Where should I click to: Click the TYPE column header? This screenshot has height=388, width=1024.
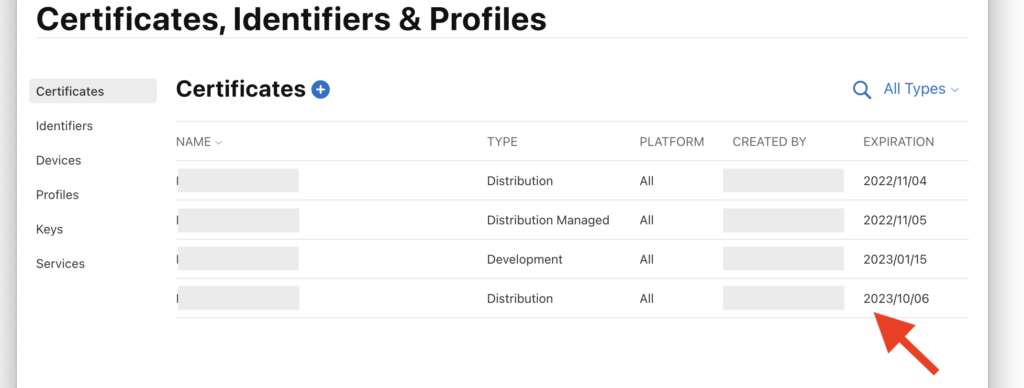point(502,142)
